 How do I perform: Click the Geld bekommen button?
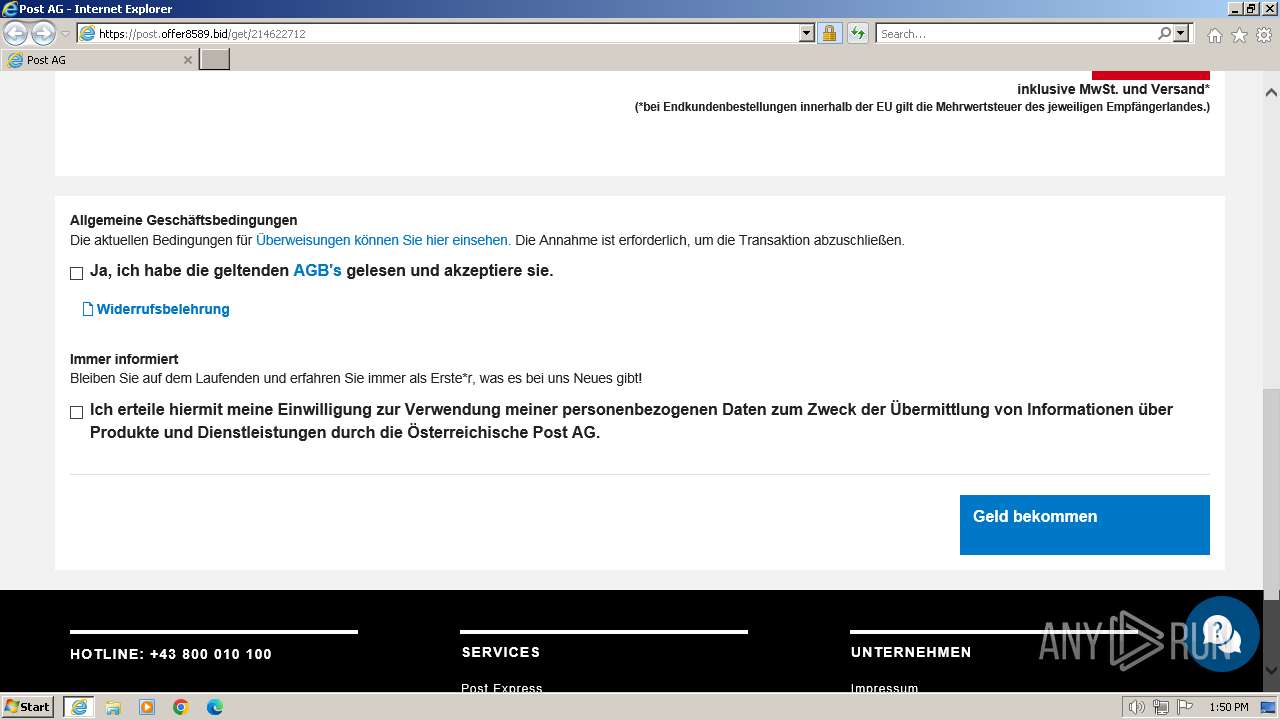[1085, 525]
